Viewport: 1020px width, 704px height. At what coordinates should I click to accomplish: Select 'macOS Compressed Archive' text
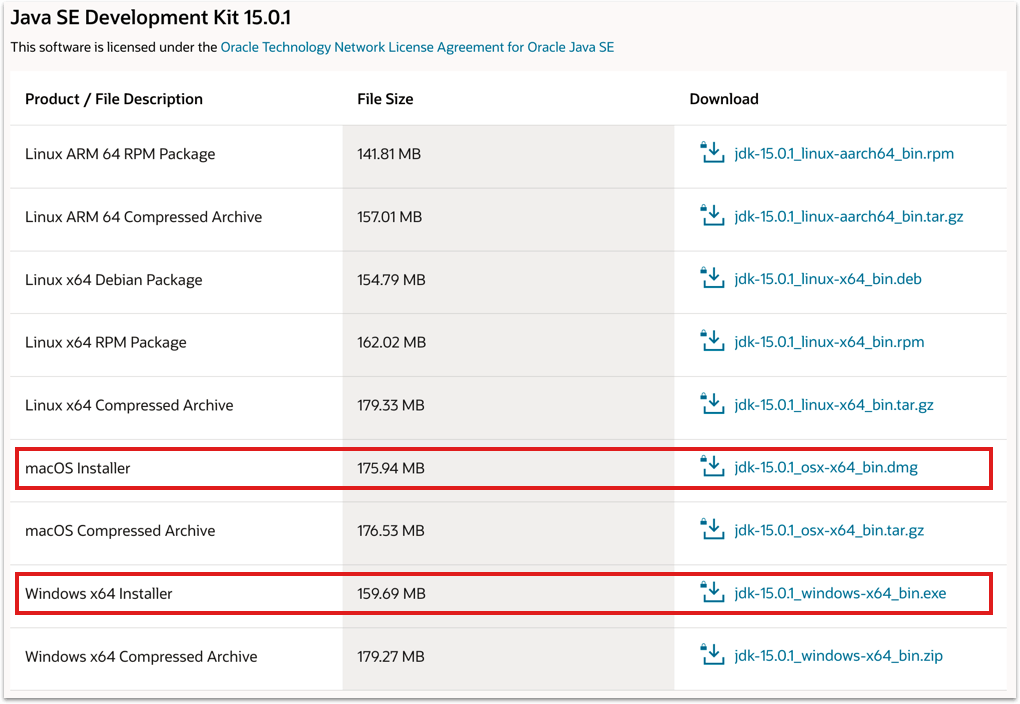pyautogui.click(x=120, y=531)
